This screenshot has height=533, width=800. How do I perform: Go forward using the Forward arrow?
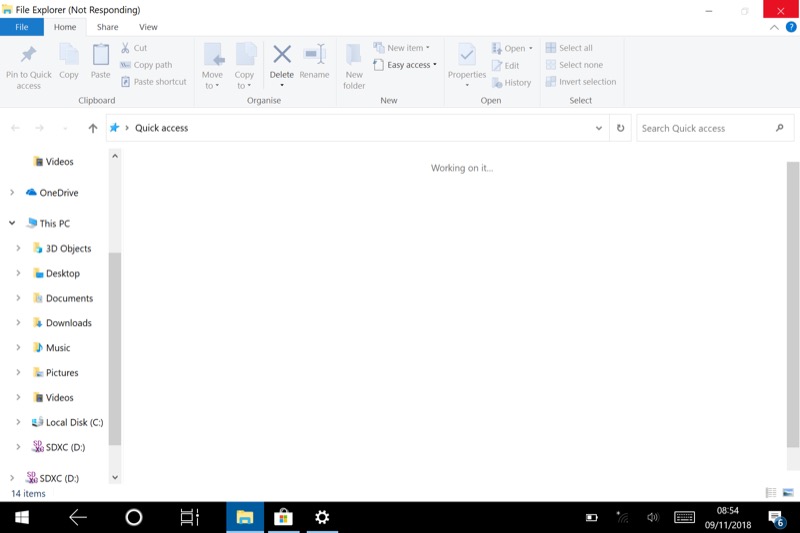39,128
